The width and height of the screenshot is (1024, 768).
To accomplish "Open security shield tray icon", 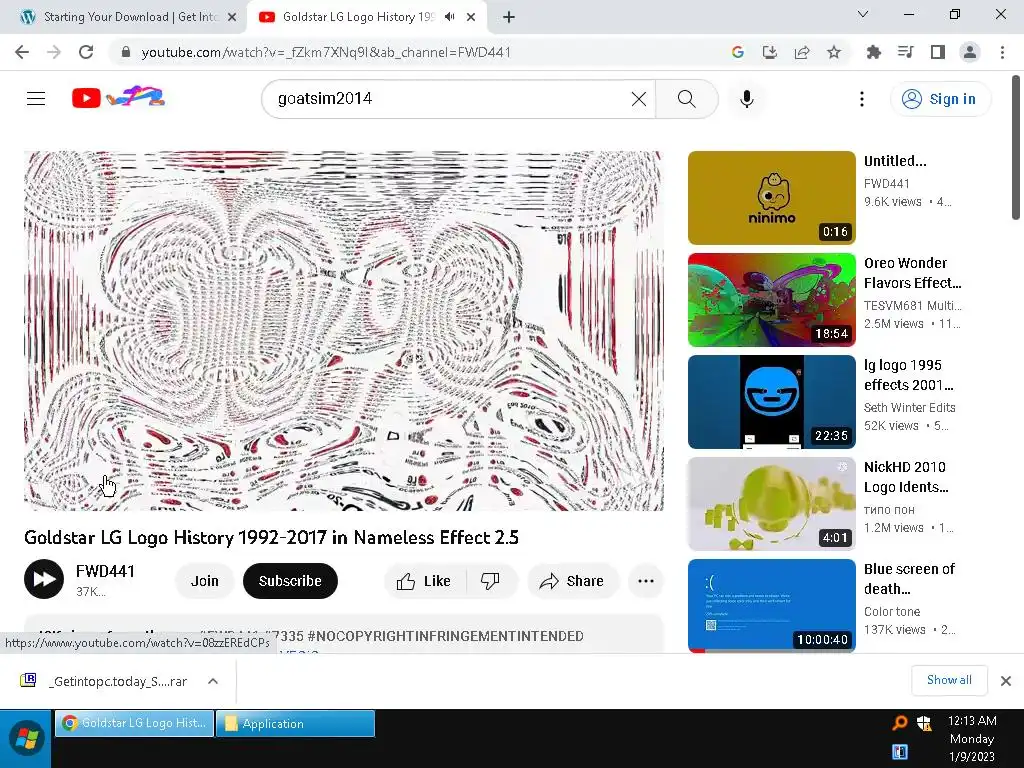I will tap(923, 722).
